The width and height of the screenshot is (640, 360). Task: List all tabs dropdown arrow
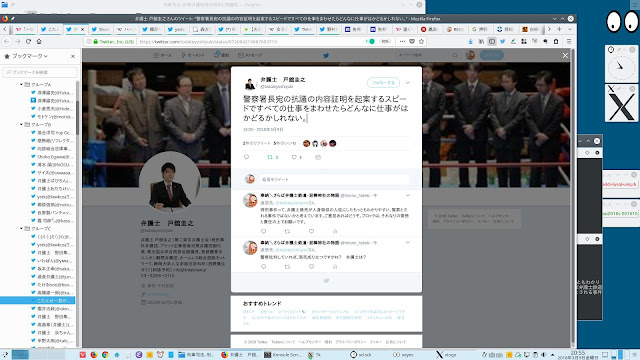point(570,29)
